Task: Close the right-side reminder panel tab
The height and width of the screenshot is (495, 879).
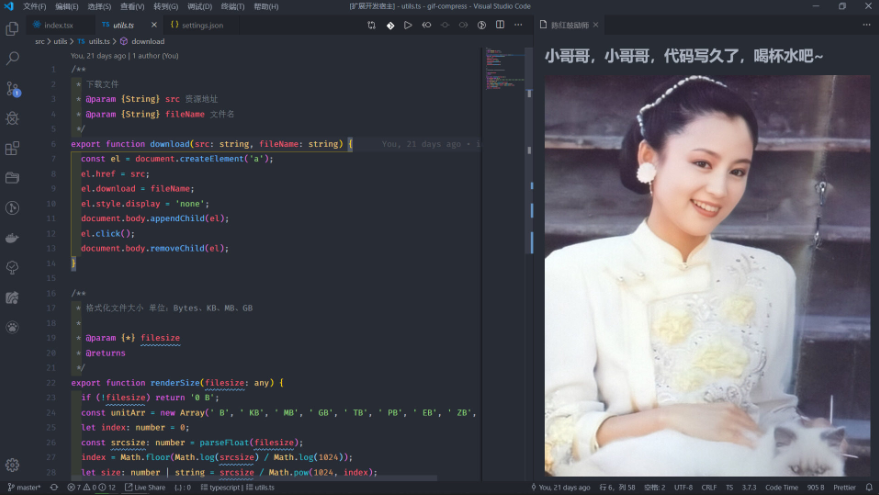Action: click(596, 25)
